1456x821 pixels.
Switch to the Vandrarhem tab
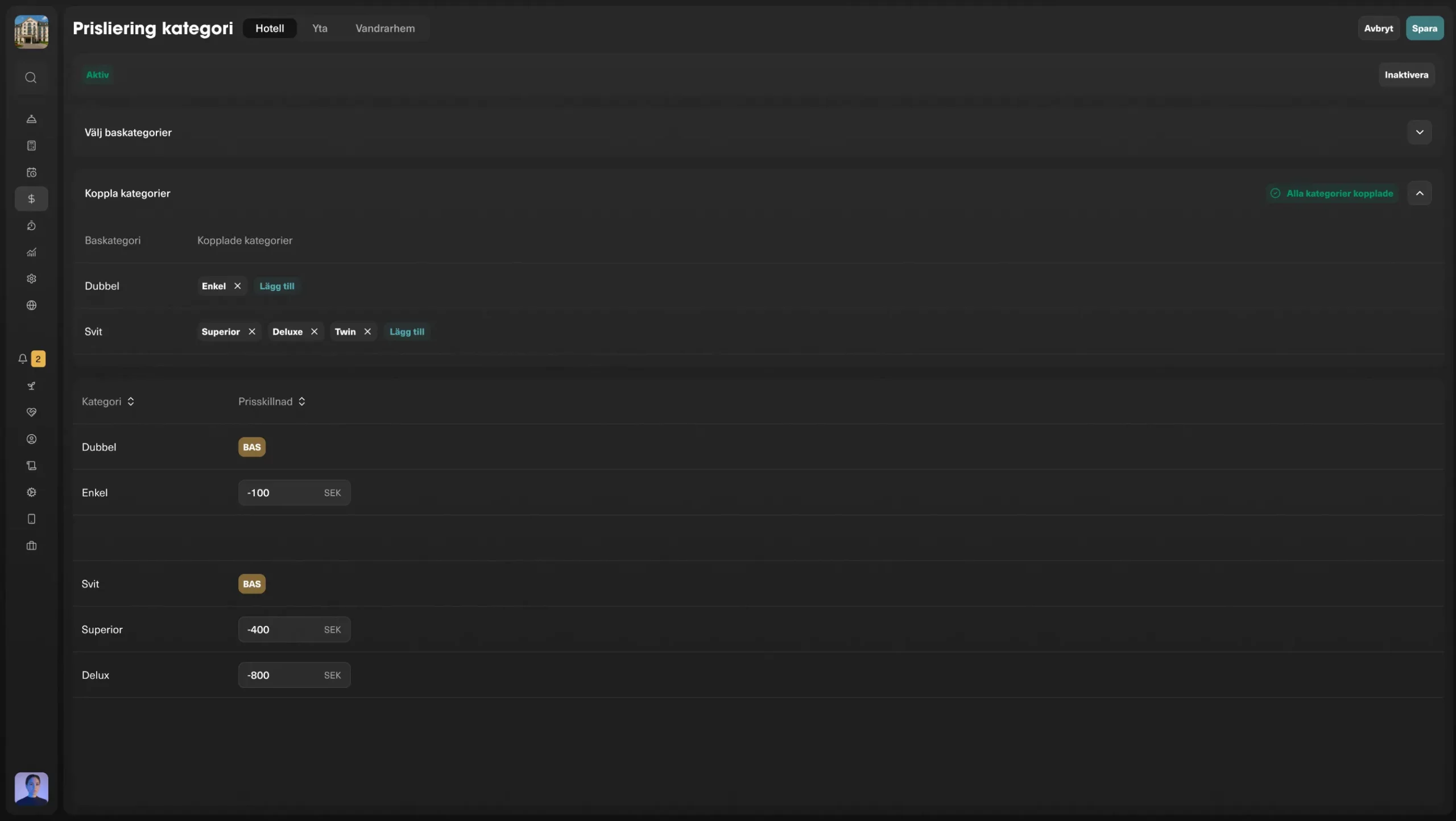pyautogui.click(x=385, y=28)
